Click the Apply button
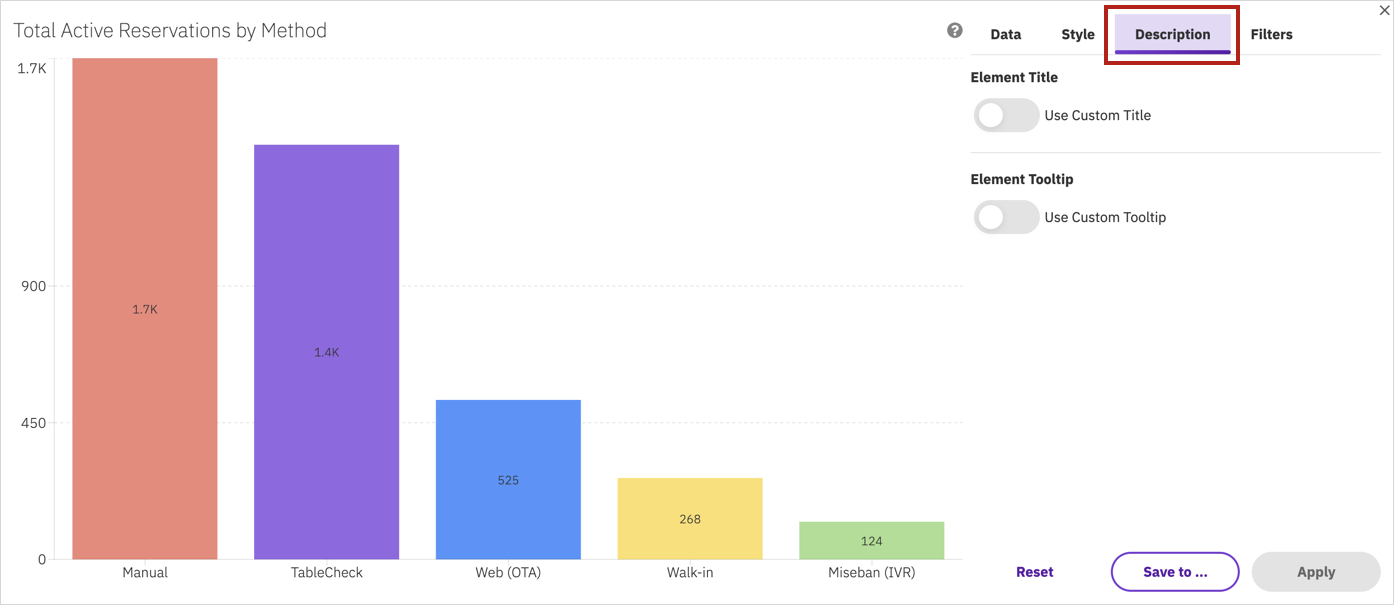The width and height of the screenshot is (1394, 605). point(1316,572)
